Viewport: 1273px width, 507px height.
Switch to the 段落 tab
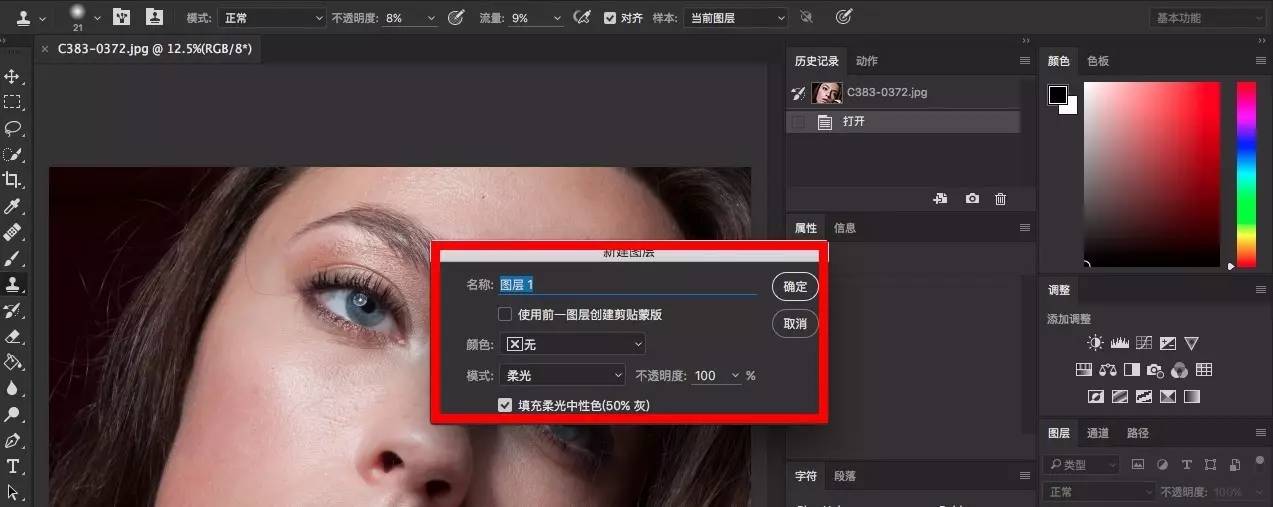pos(845,476)
